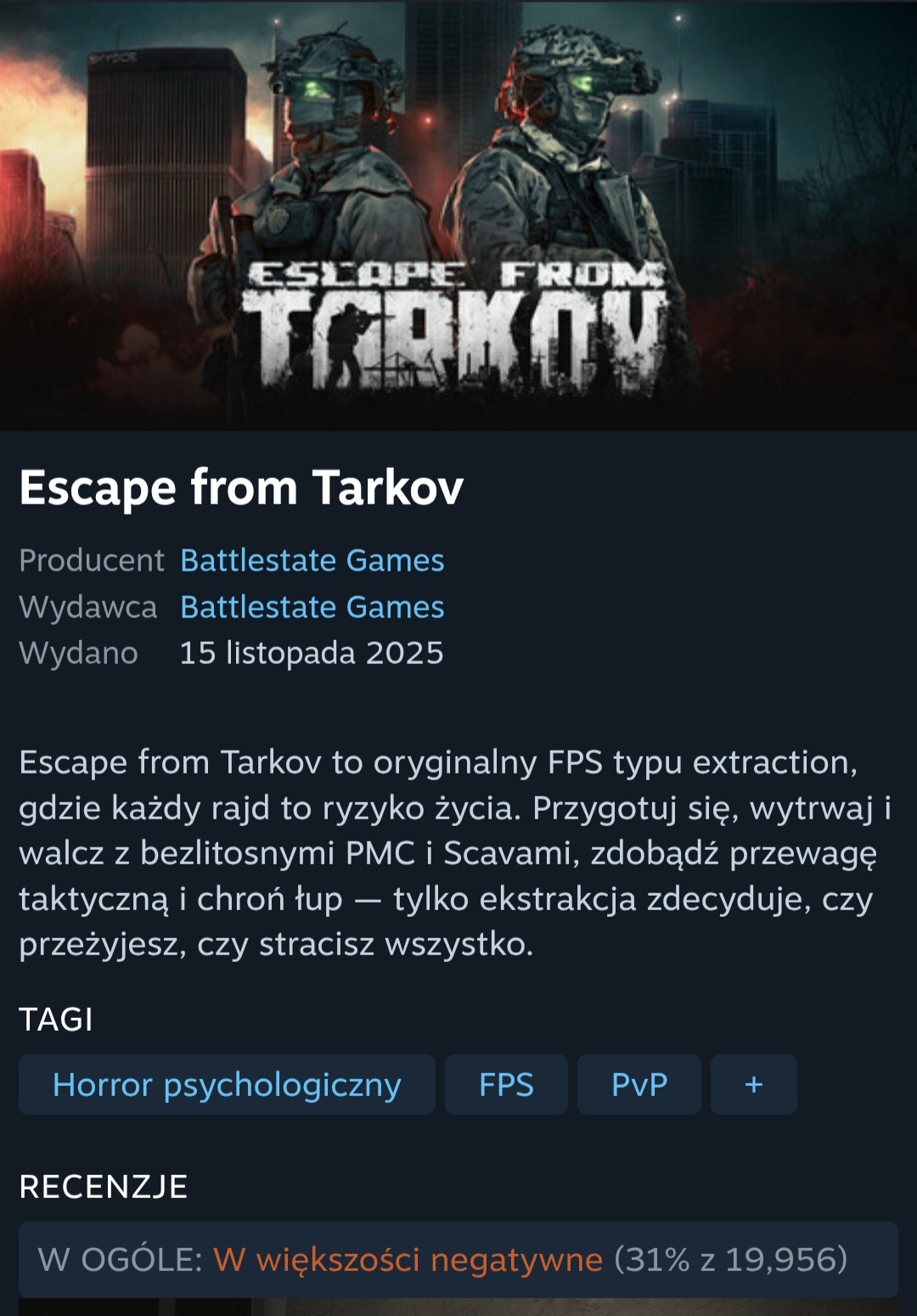Viewport: 917px width, 1316px height.
Task: Open the Escape from Tarkov header artwork
Action: tap(458, 215)
